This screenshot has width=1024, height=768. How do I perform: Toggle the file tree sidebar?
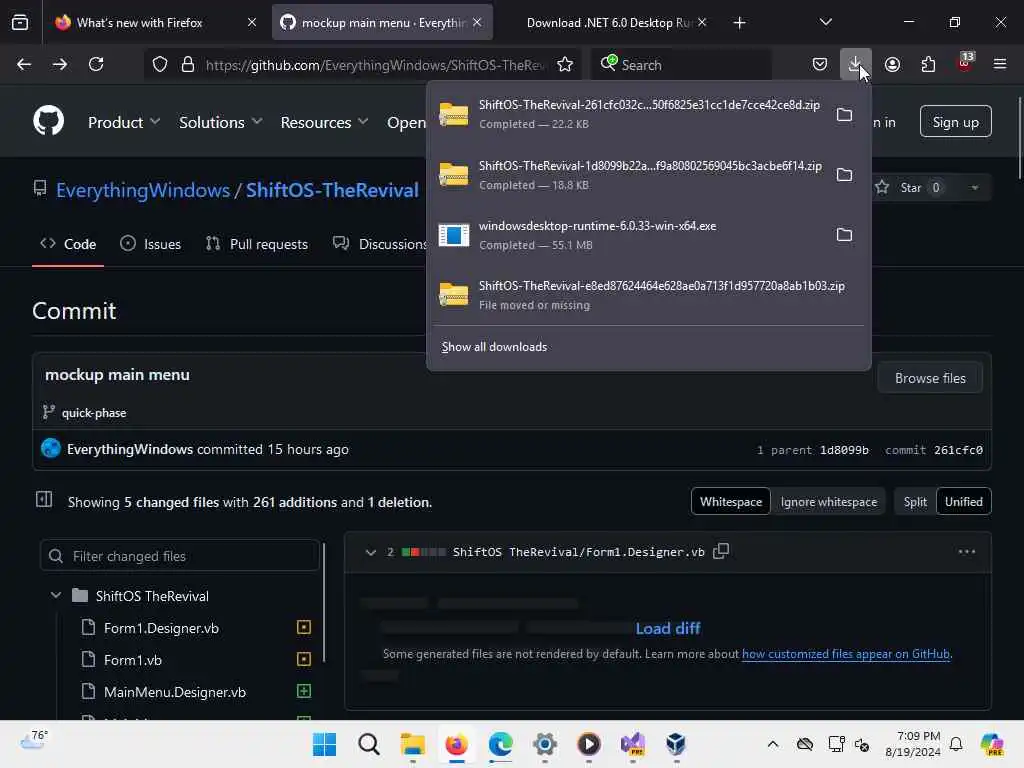pyautogui.click(x=44, y=500)
